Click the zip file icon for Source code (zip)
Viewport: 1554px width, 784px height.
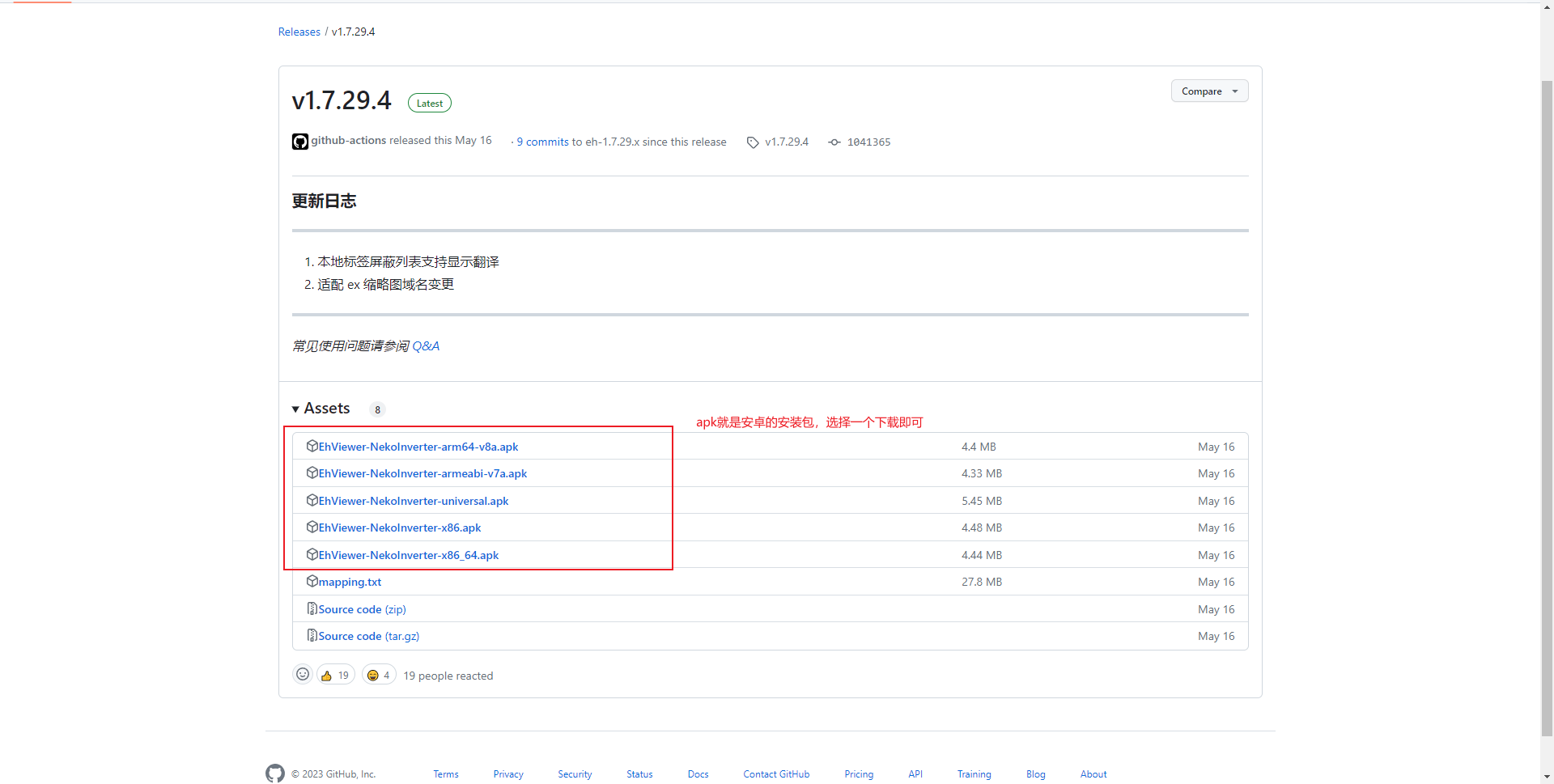(x=312, y=608)
